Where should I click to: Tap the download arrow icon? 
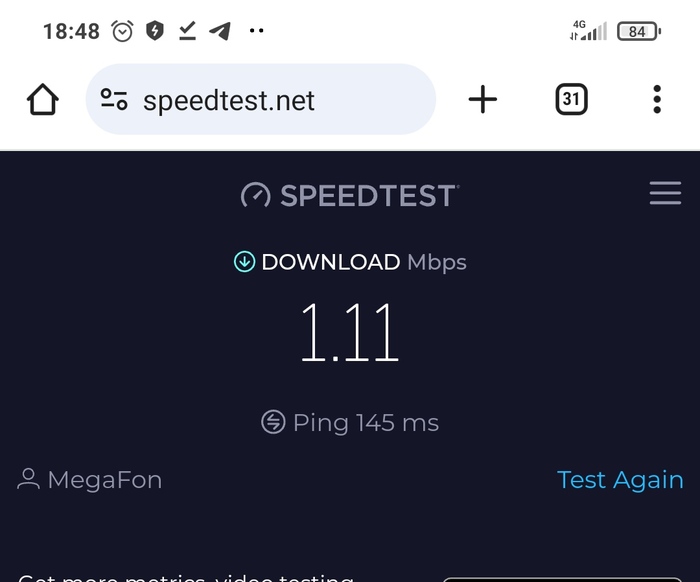click(244, 262)
